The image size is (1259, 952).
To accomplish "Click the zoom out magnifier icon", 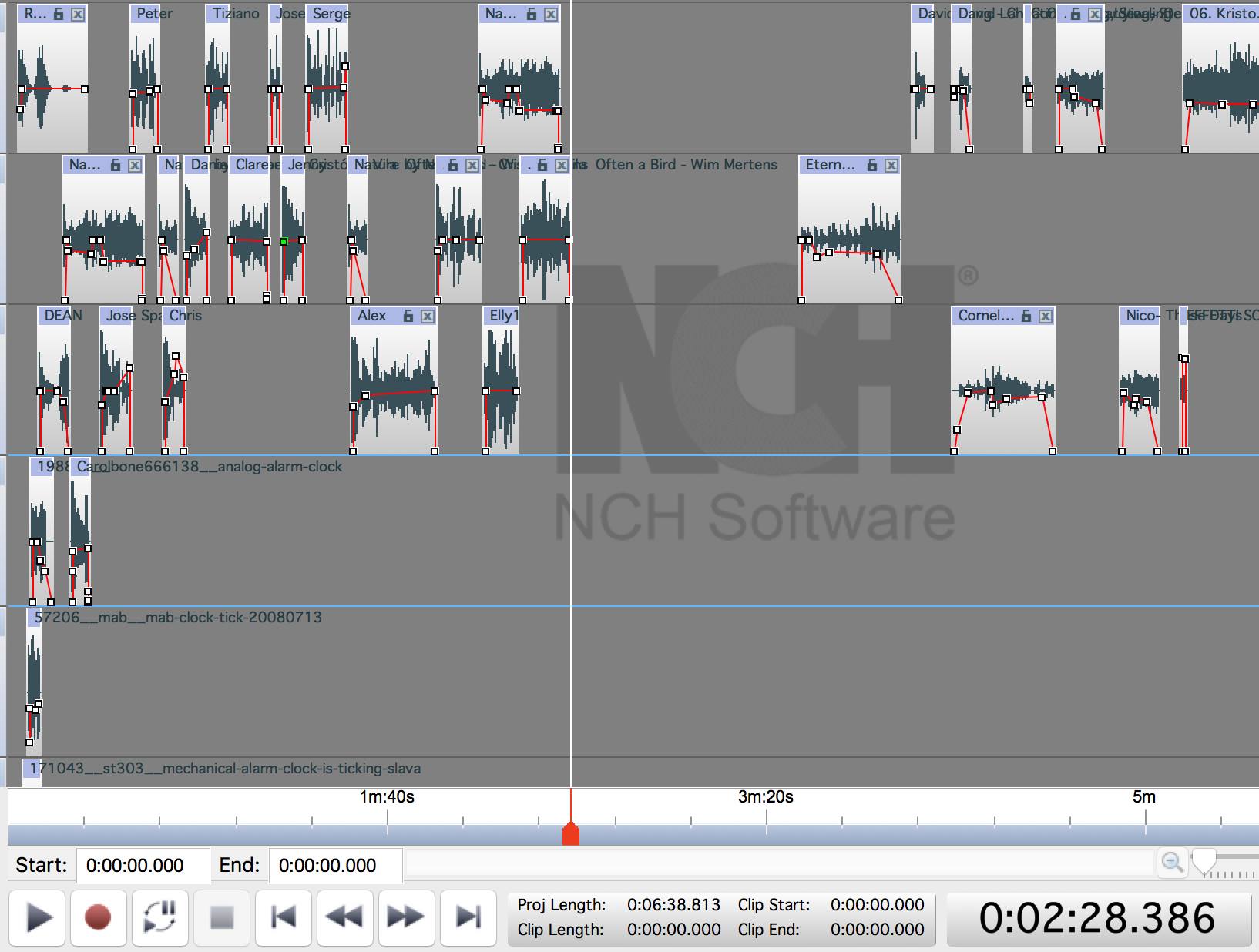I will (x=1172, y=863).
